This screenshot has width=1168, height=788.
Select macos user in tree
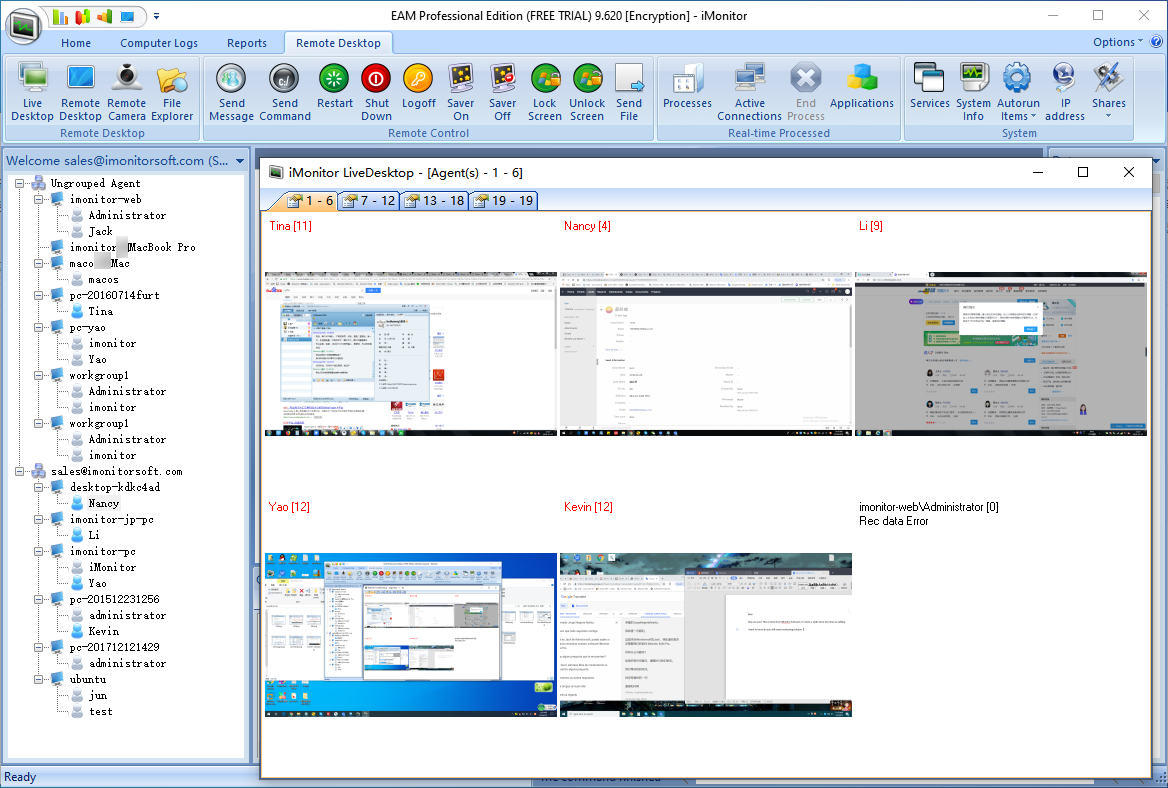[x=103, y=279]
